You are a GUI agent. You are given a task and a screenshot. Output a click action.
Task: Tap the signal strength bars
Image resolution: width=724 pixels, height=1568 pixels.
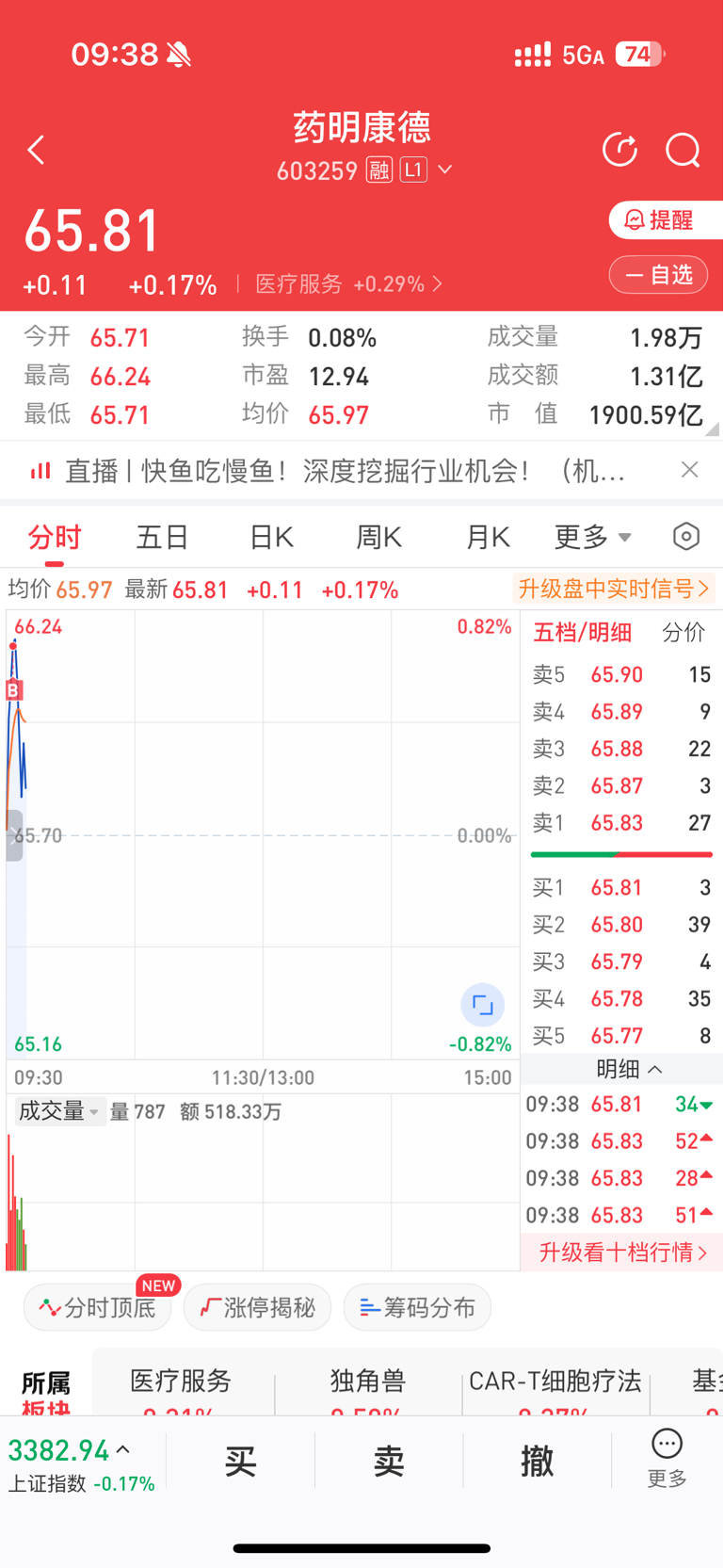(533, 55)
